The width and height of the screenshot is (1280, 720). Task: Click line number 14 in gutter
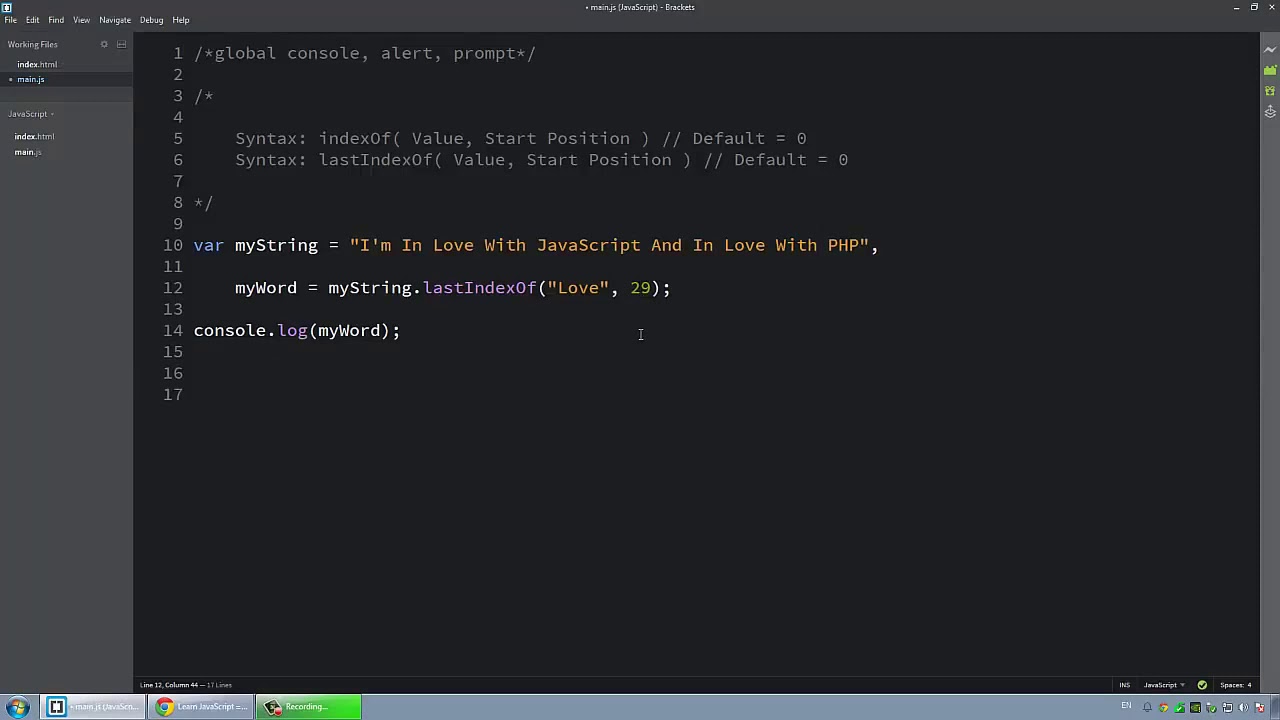172,330
